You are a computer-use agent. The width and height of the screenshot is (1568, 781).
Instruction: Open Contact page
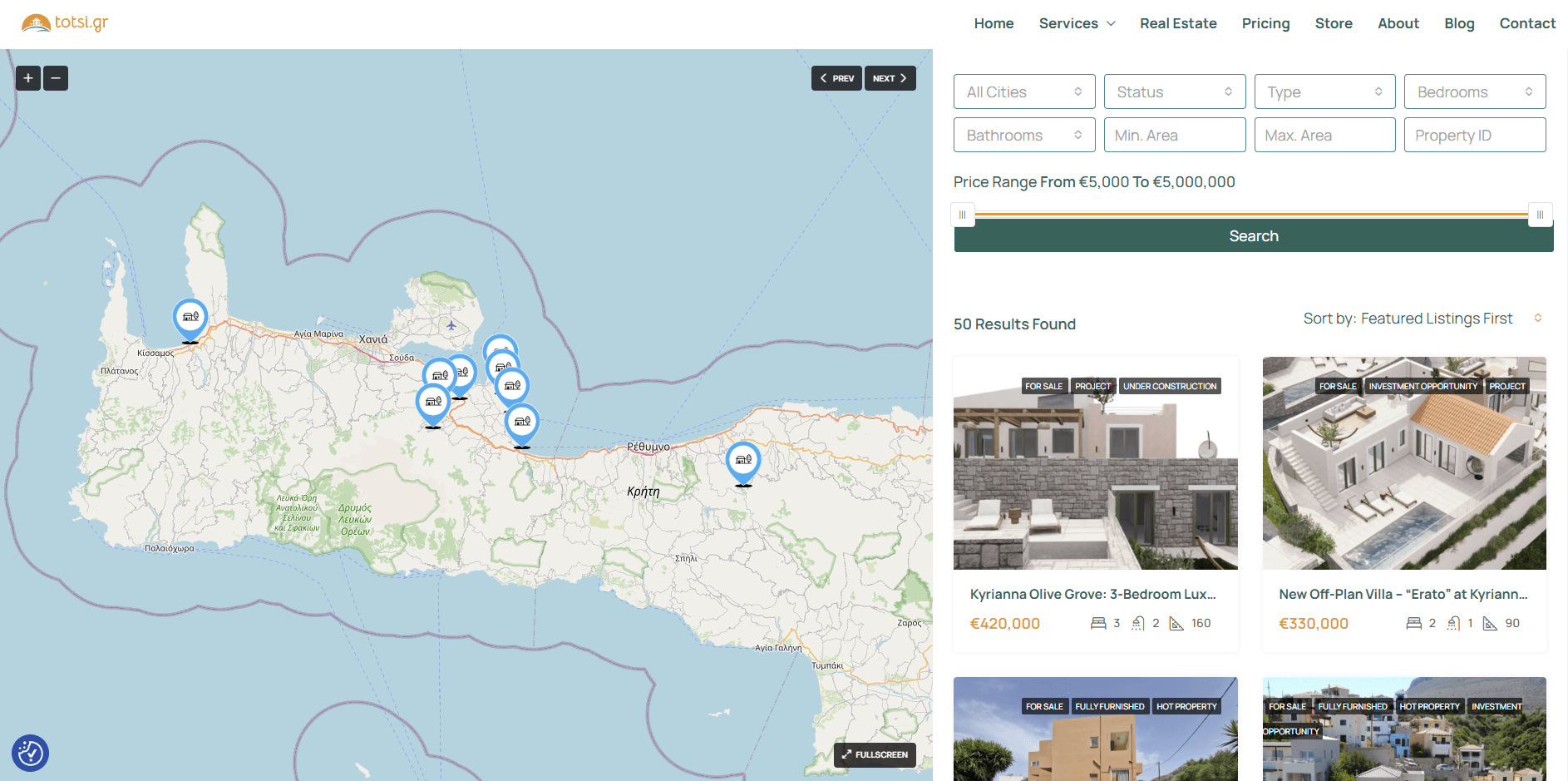(1527, 23)
